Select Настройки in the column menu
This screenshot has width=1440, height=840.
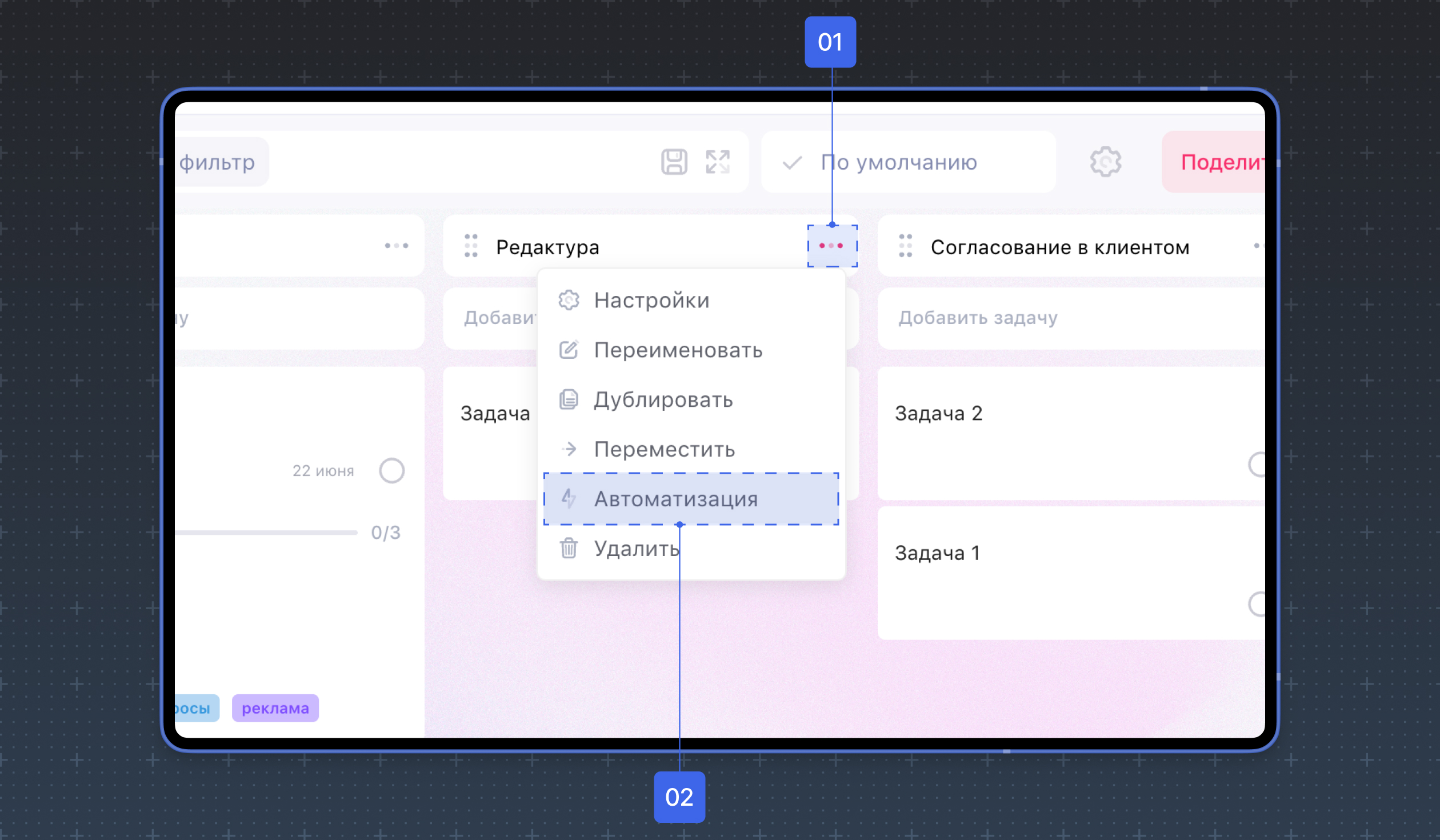click(691, 300)
